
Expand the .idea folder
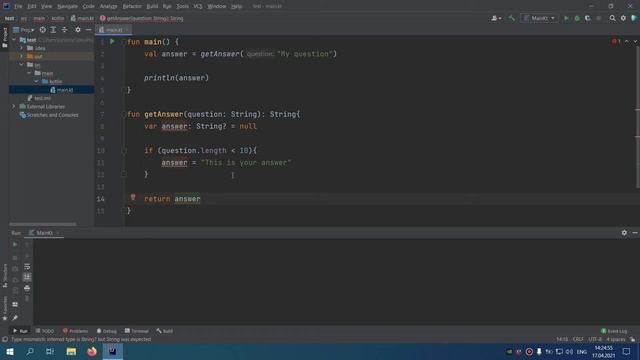pyautogui.click(x=22, y=48)
